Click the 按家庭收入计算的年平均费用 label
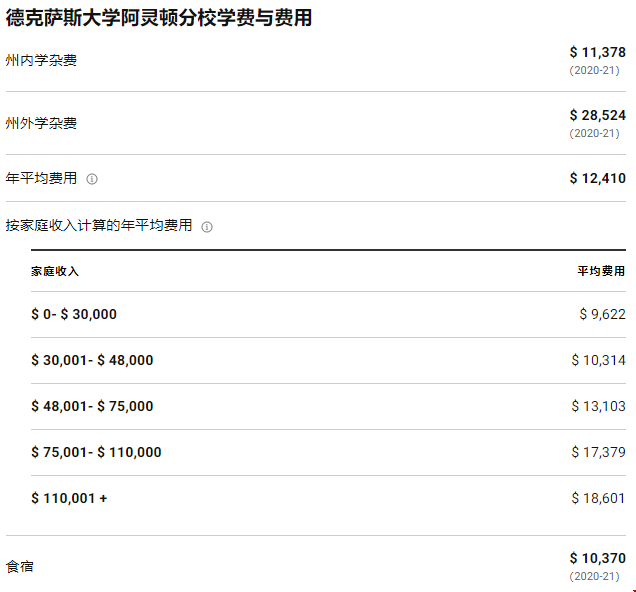Screen dimensions: 636x592 tap(99, 225)
